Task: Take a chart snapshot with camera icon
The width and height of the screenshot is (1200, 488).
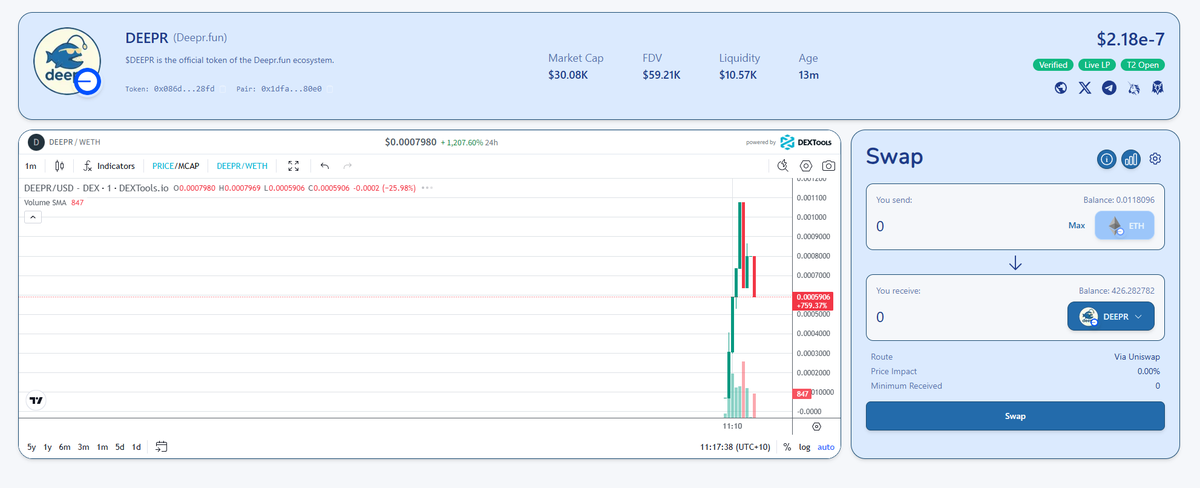Action: 828,166
